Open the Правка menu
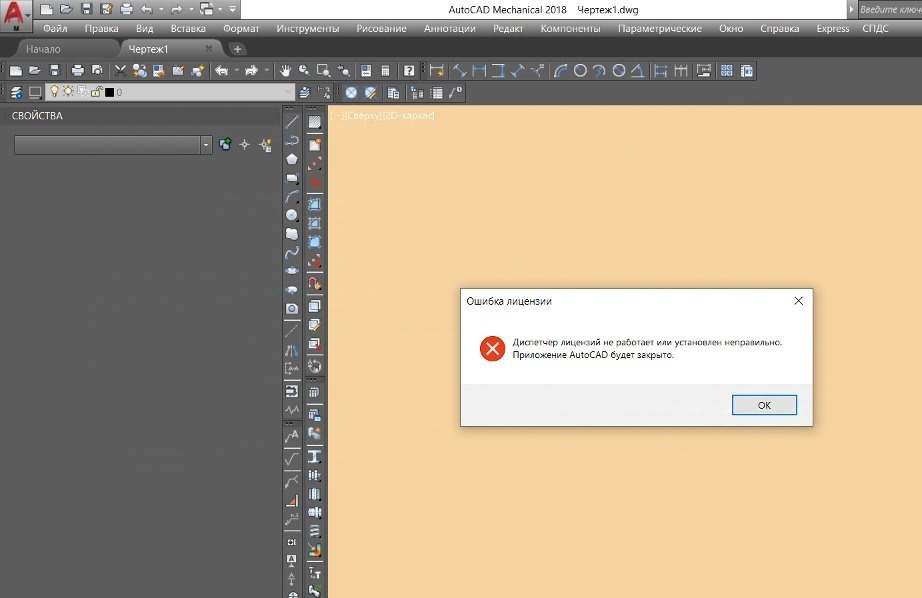The image size is (922, 598). coord(101,28)
